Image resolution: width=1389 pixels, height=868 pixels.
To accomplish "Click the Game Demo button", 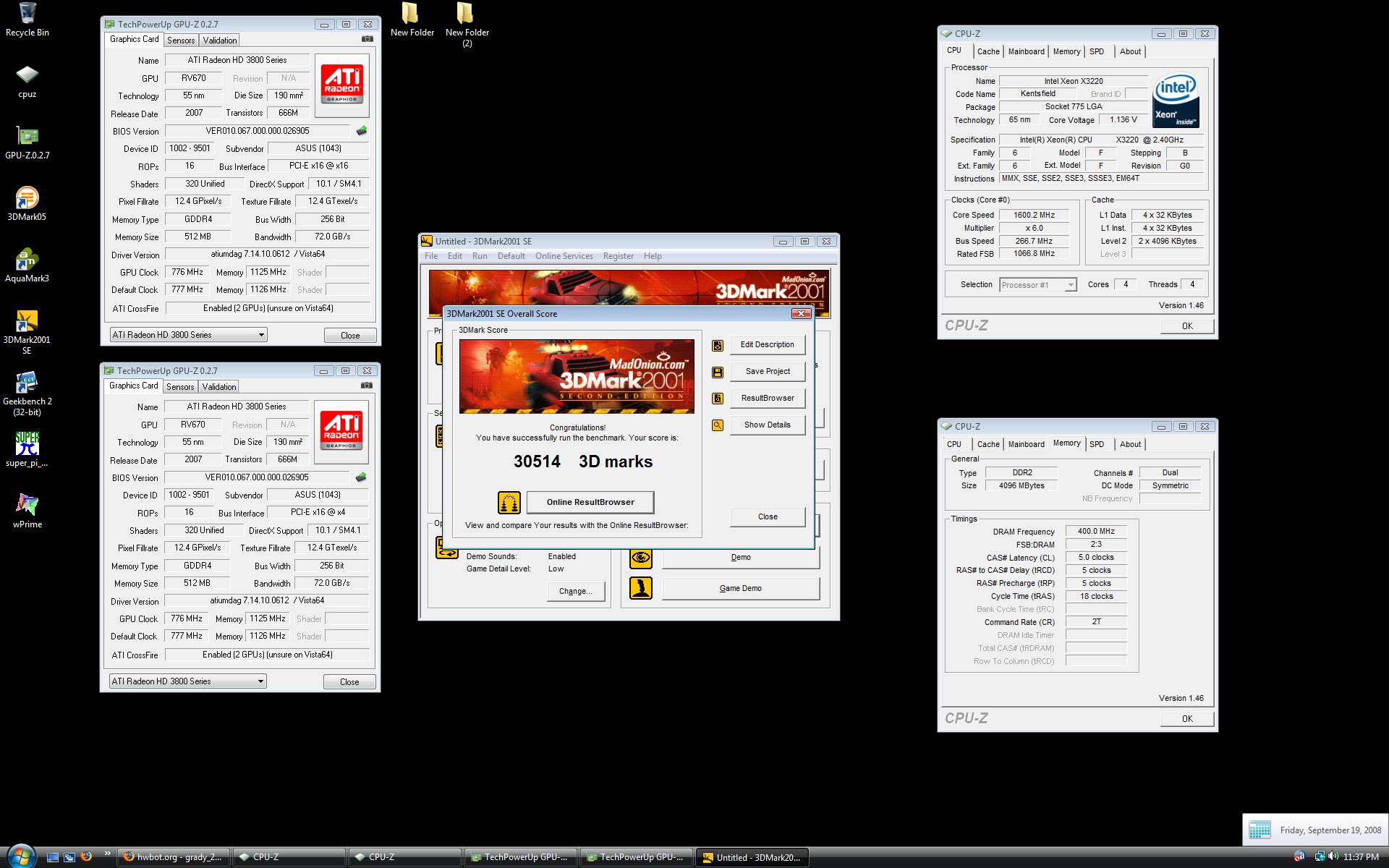I will 741,588.
